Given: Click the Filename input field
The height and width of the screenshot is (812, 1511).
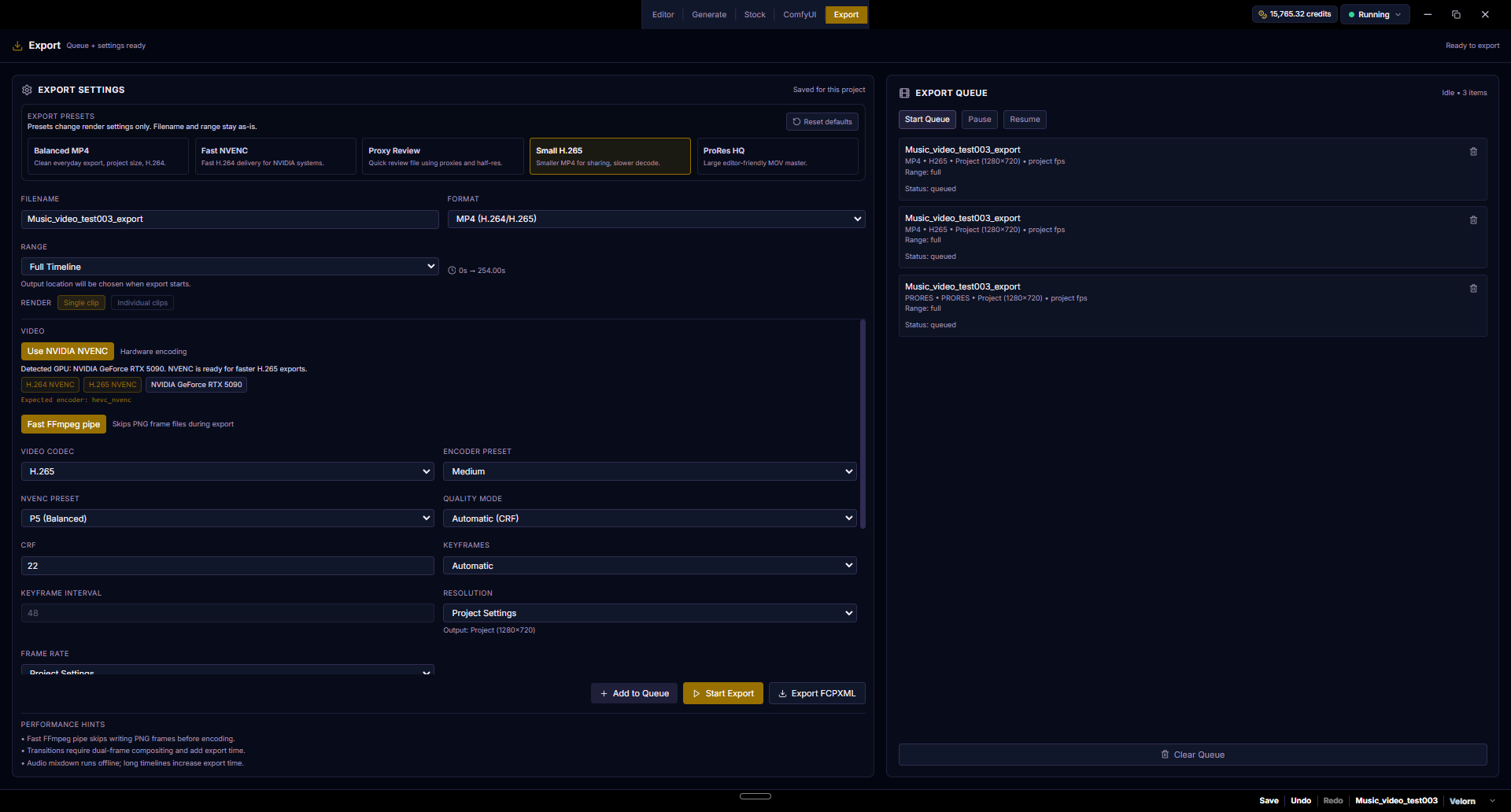Looking at the screenshot, I should tap(230, 220).
